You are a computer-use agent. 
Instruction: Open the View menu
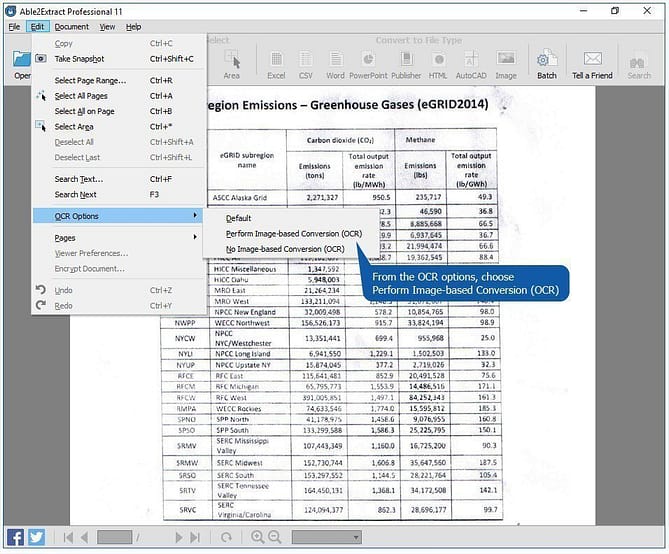coord(108,27)
